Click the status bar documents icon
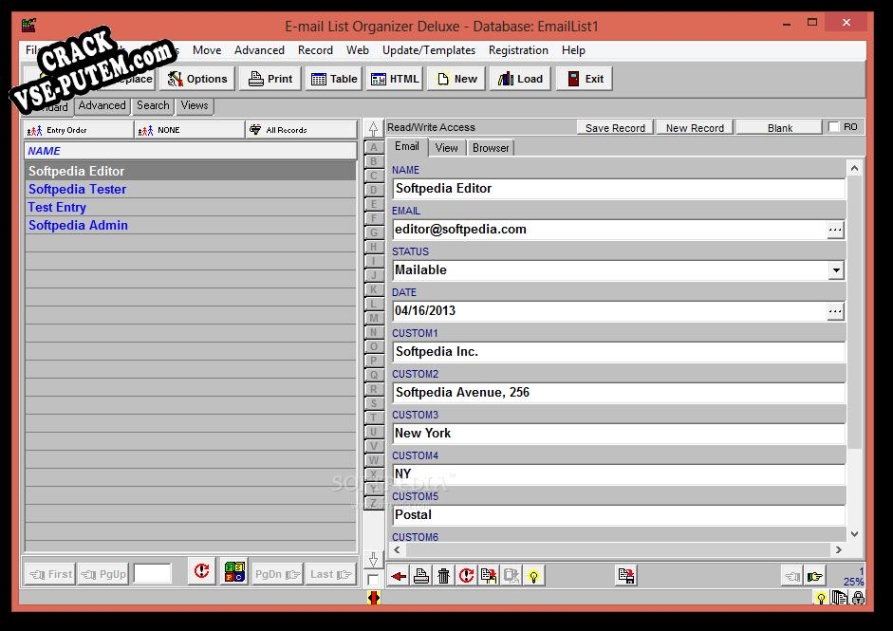The width and height of the screenshot is (893, 631). point(839,597)
